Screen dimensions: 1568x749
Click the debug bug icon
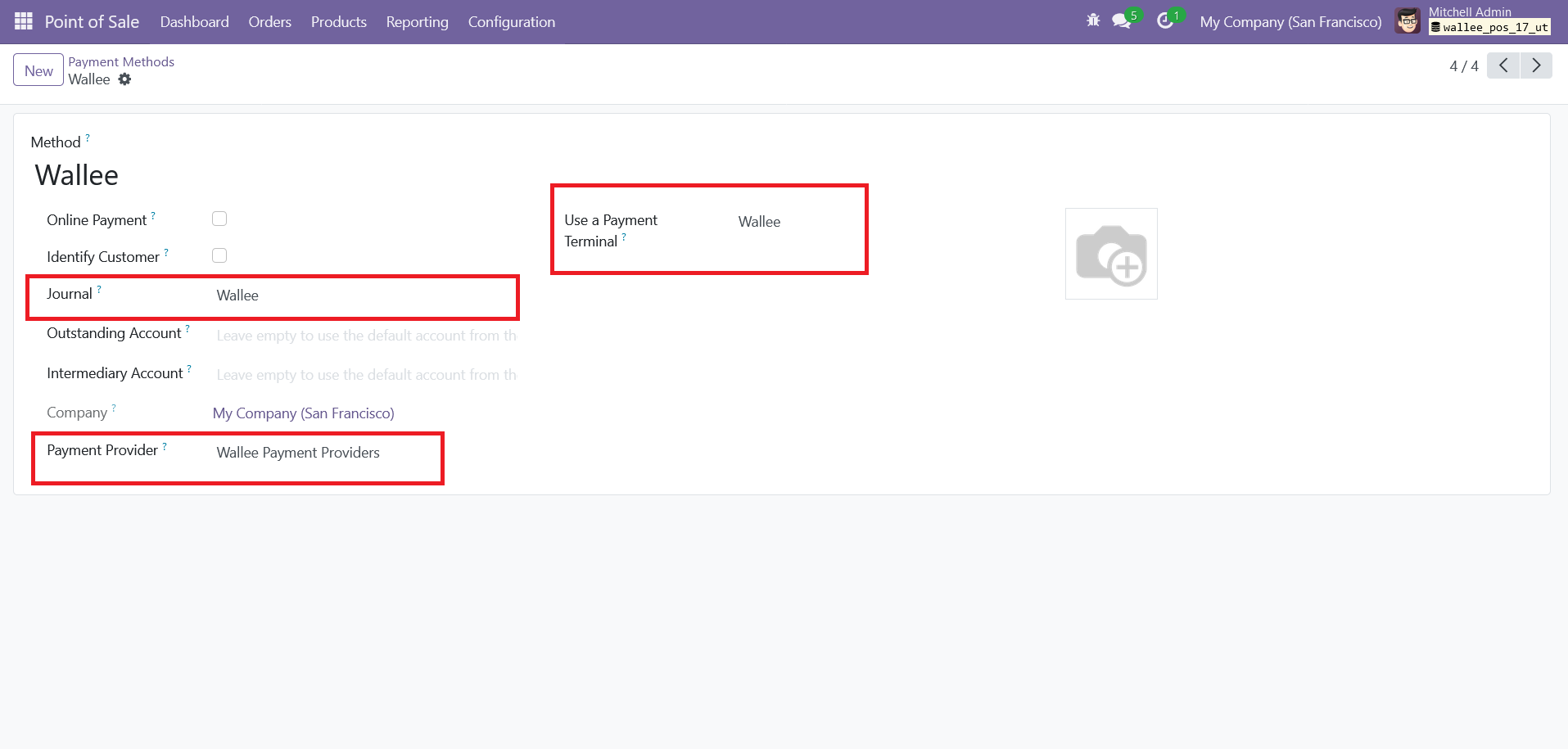tap(1093, 21)
